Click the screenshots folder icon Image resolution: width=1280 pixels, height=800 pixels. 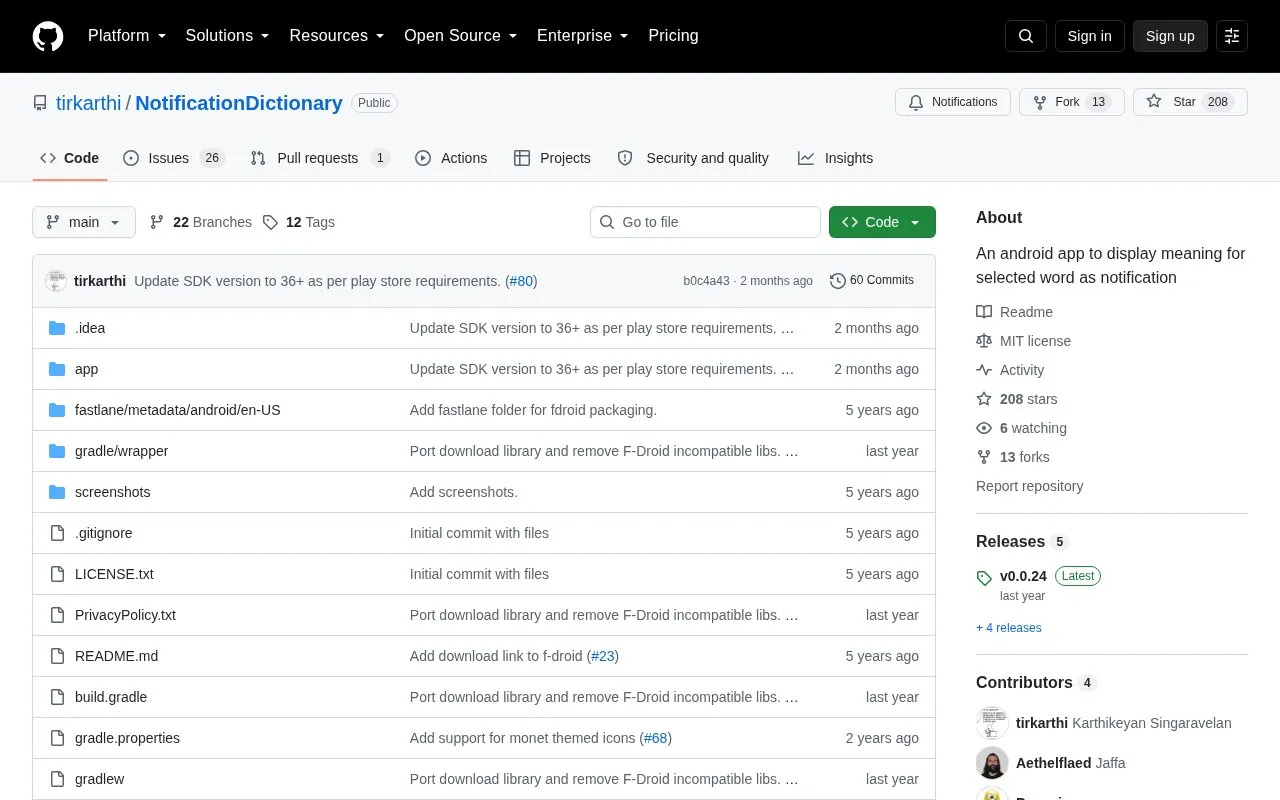(x=57, y=492)
